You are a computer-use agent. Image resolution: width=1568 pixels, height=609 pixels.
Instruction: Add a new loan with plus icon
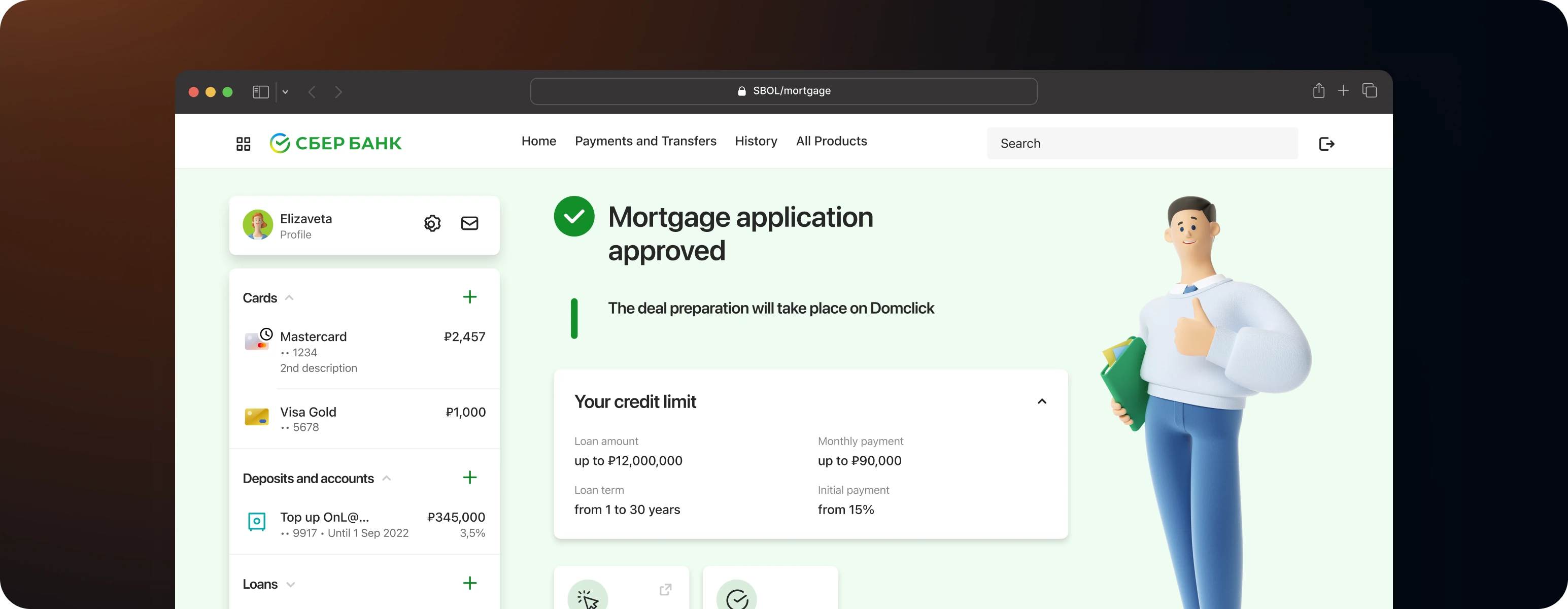(470, 583)
